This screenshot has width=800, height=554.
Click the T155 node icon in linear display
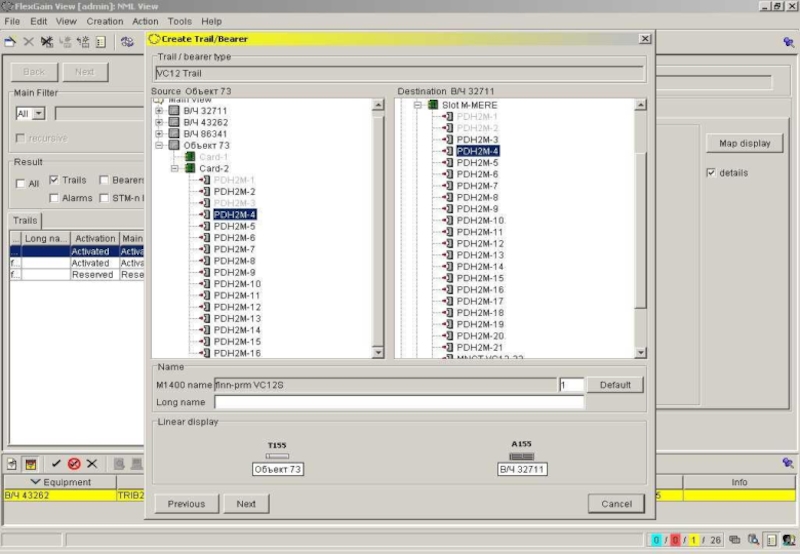pyautogui.click(x=277, y=456)
